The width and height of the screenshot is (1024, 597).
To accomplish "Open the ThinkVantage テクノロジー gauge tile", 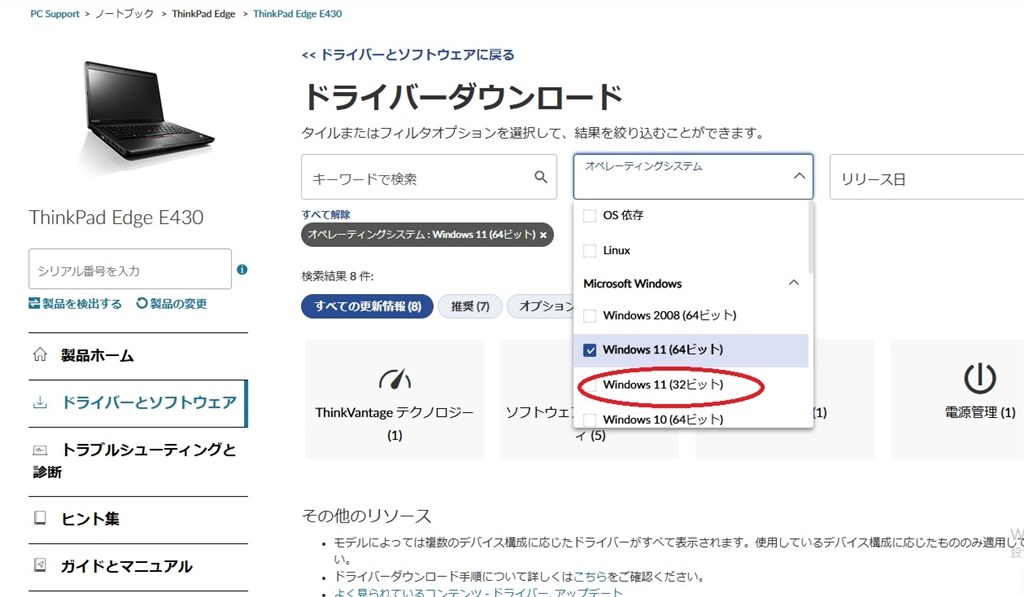I will 394,398.
